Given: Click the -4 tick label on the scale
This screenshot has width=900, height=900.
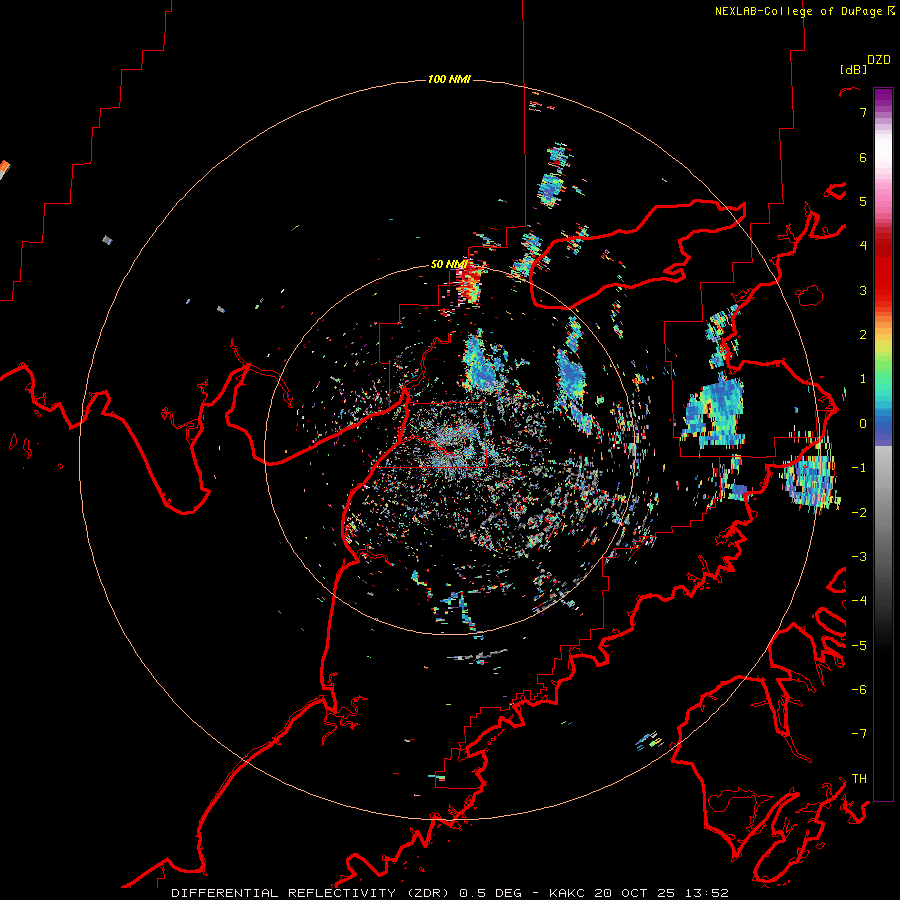Looking at the screenshot, I should (859, 601).
